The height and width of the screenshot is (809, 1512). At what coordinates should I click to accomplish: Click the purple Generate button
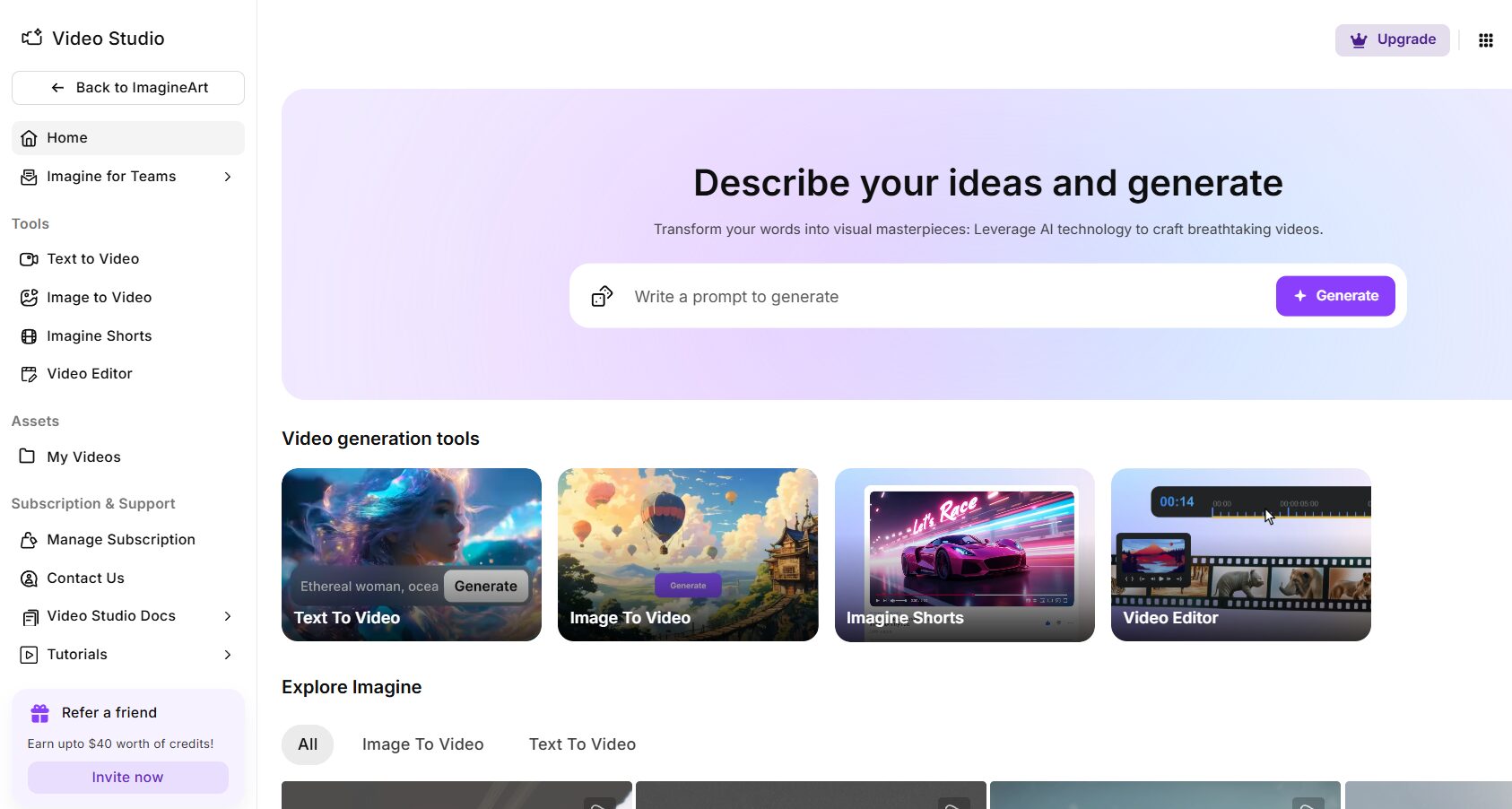point(1334,296)
